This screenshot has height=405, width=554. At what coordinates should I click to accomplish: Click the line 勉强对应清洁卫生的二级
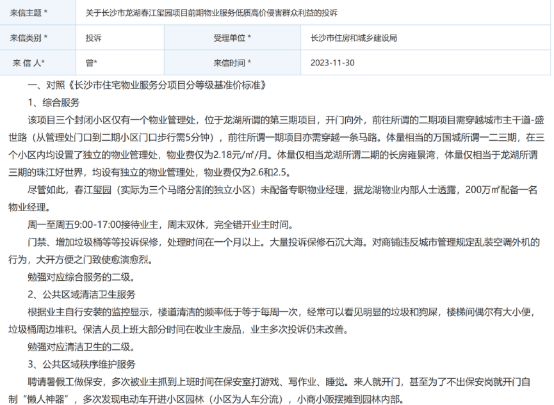tap(82, 347)
